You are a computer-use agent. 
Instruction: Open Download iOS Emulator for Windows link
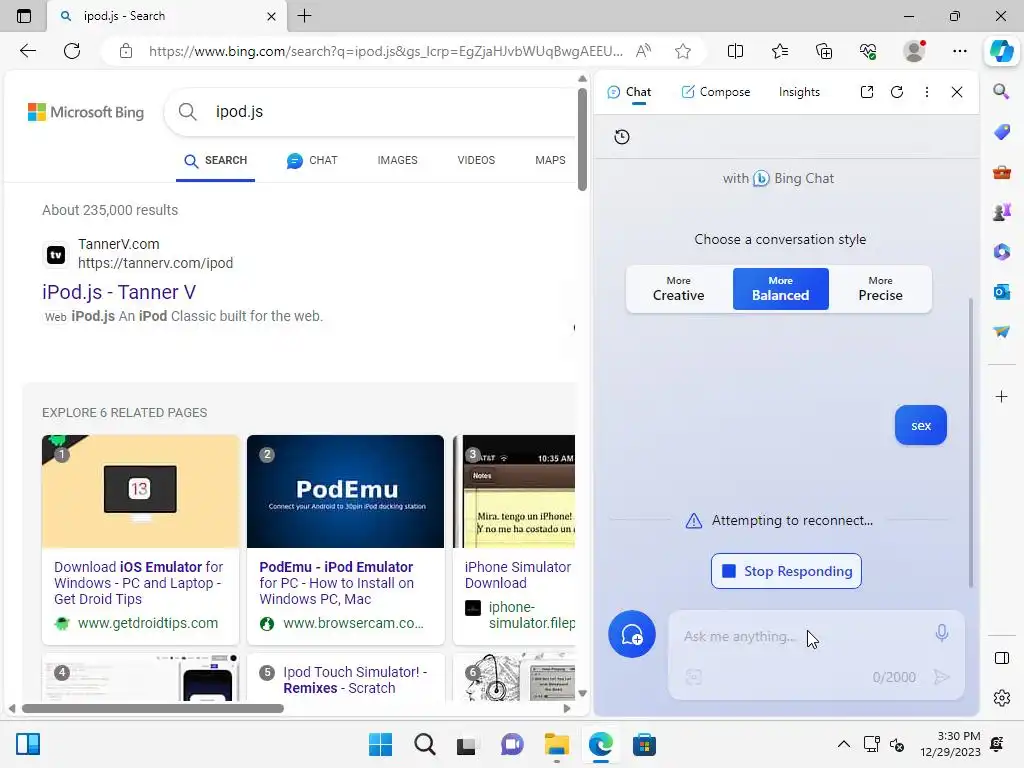(138, 583)
